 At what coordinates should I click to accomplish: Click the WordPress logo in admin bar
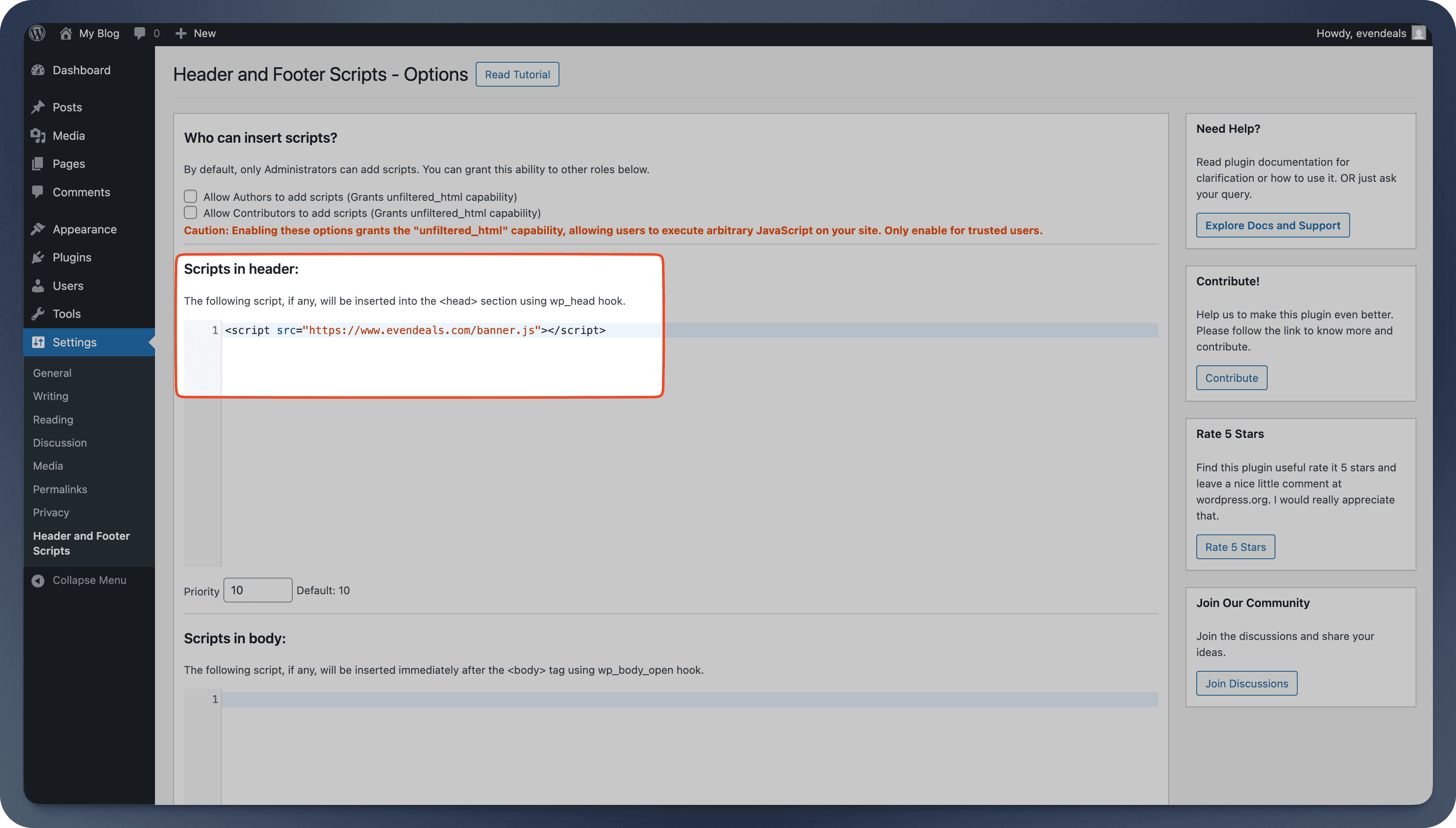tap(36, 33)
